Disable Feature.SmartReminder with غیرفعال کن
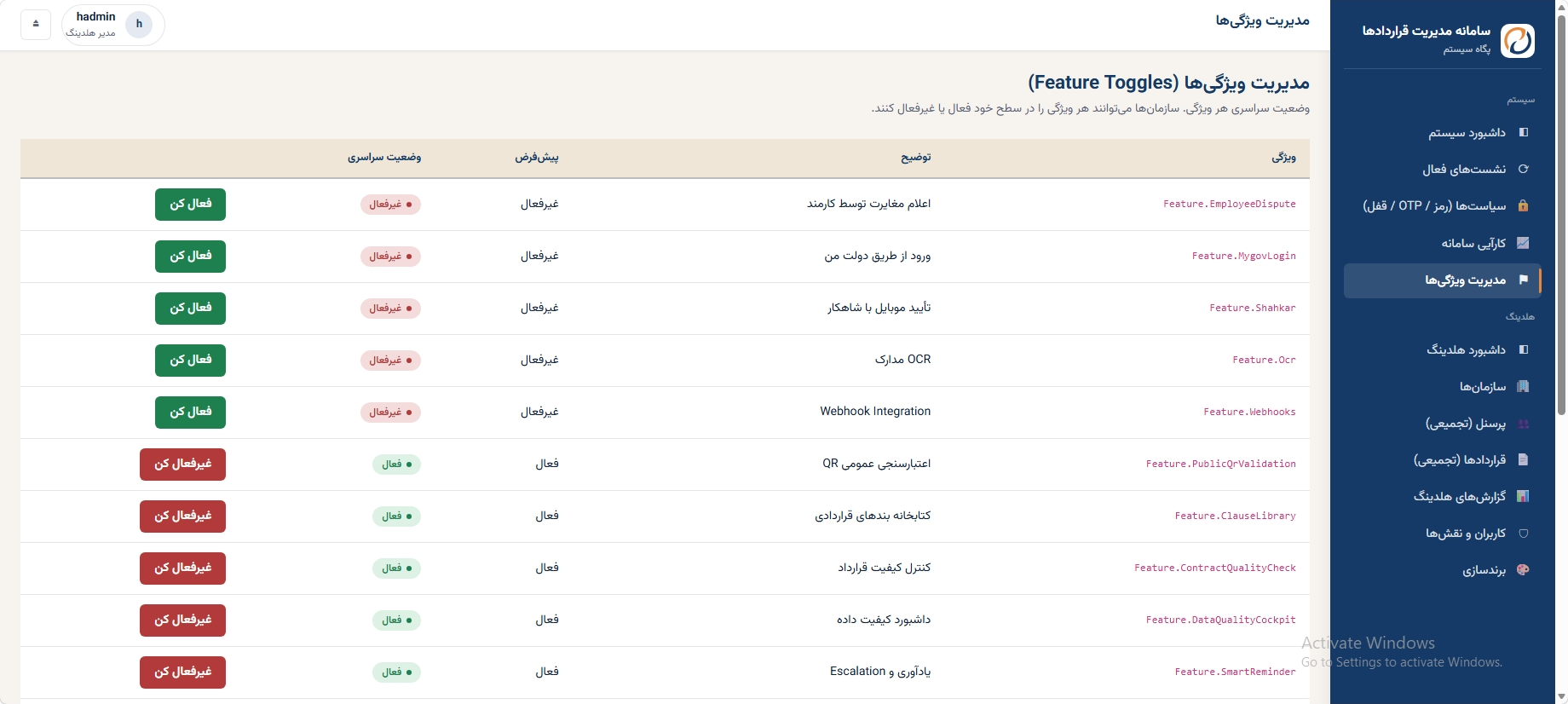The width and height of the screenshot is (1568, 704). (x=182, y=672)
